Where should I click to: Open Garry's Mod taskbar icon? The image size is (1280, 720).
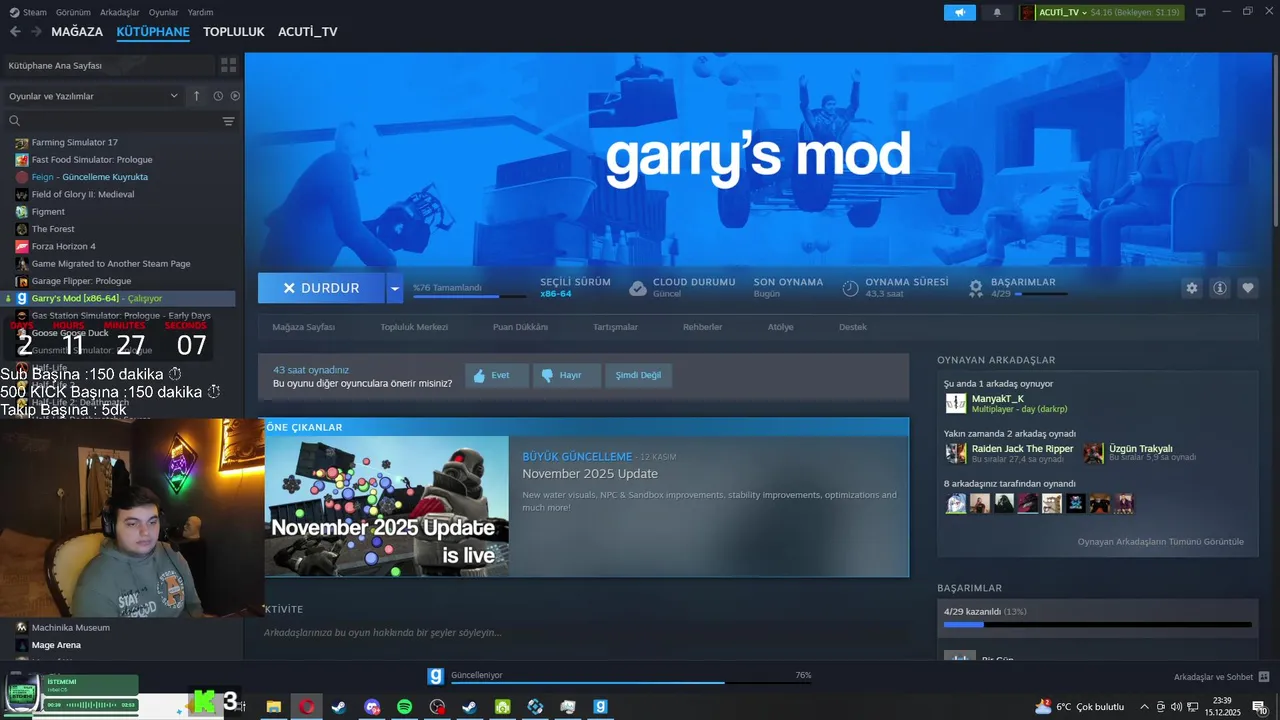600,706
